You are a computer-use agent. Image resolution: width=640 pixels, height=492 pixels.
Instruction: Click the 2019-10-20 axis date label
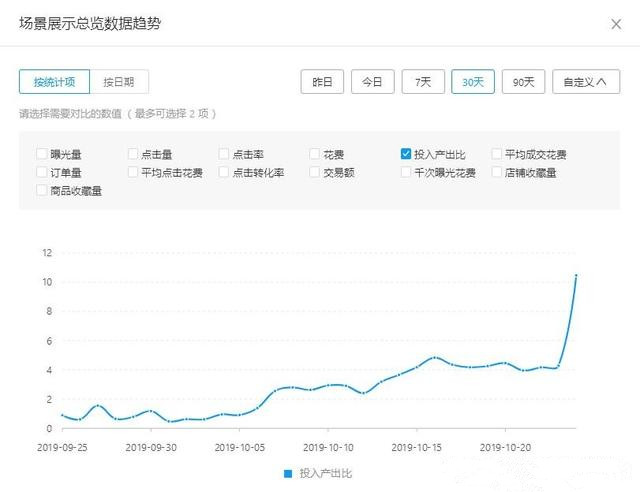tap(505, 447)
